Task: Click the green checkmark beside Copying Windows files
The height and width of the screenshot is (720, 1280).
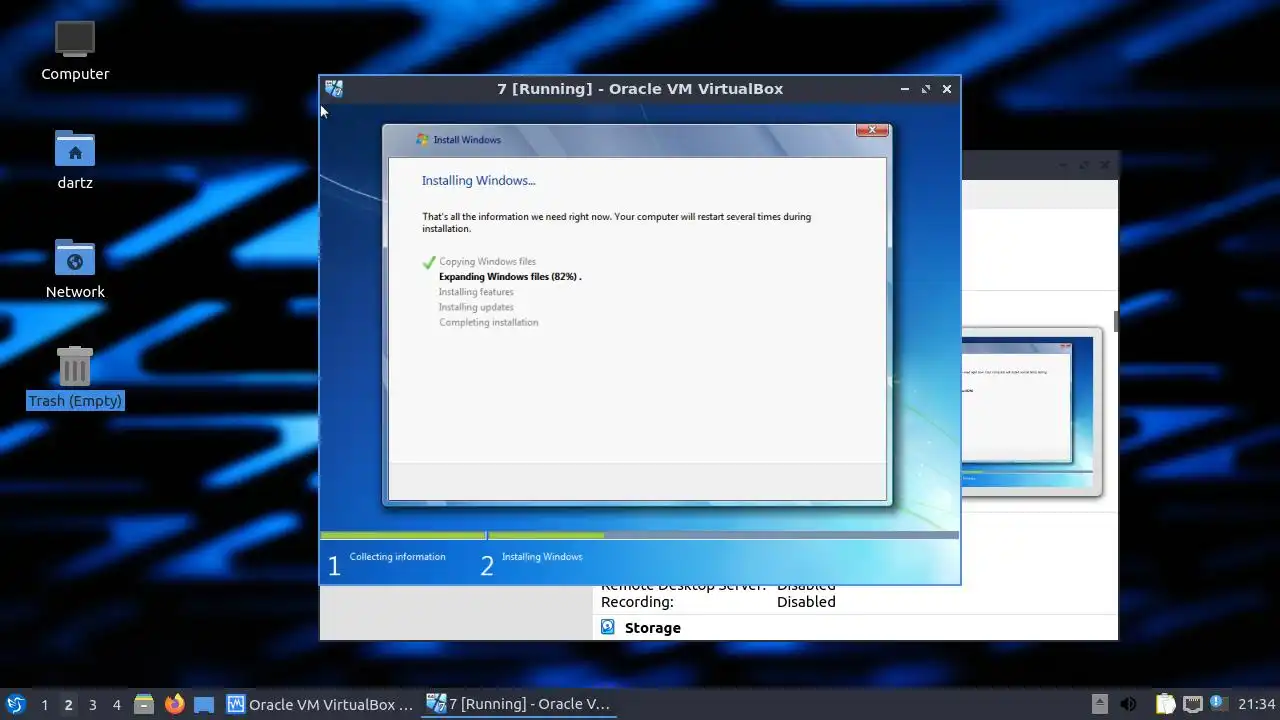Action: [x=429, y=262]
